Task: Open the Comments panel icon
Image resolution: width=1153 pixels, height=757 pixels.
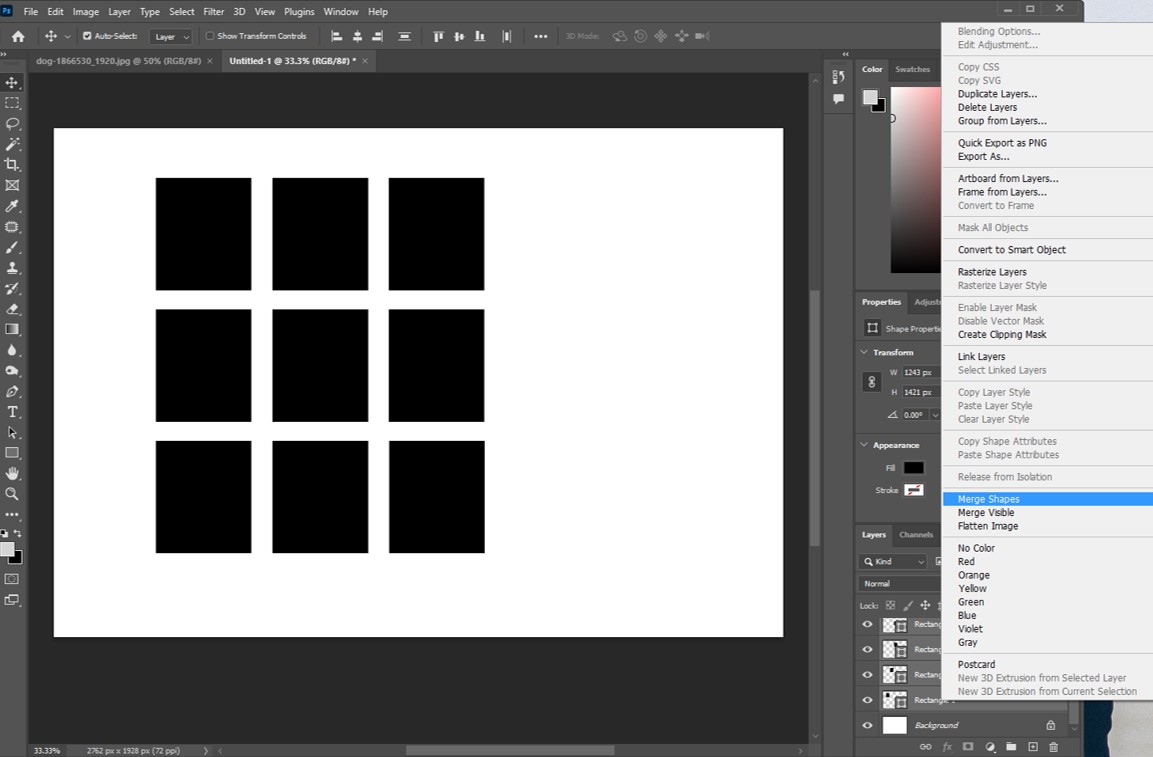Action: tap(838, 99)
